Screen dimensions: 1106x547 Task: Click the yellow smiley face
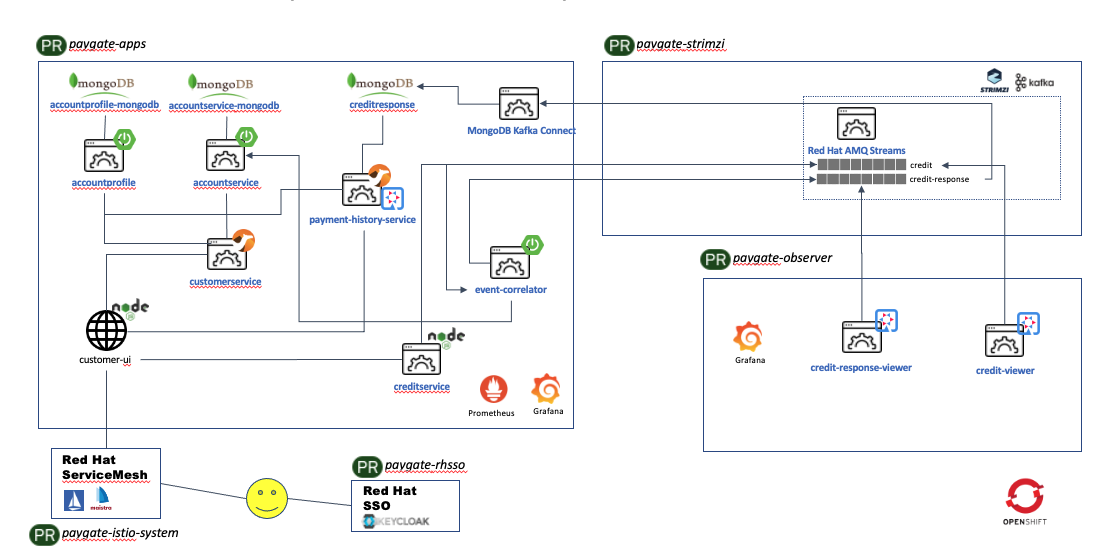click(x=267, y=498)
